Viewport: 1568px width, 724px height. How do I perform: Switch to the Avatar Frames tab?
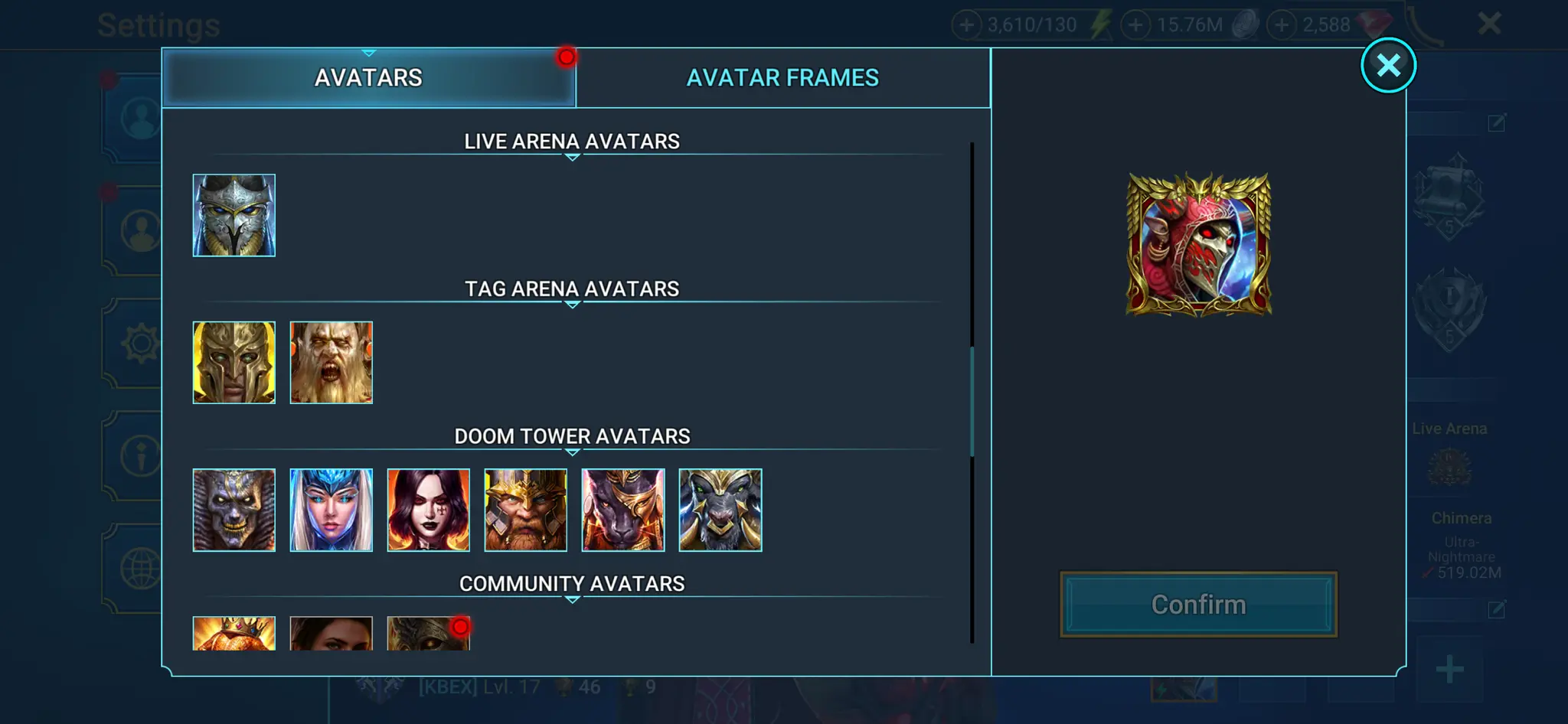click(x=782, y=77)
